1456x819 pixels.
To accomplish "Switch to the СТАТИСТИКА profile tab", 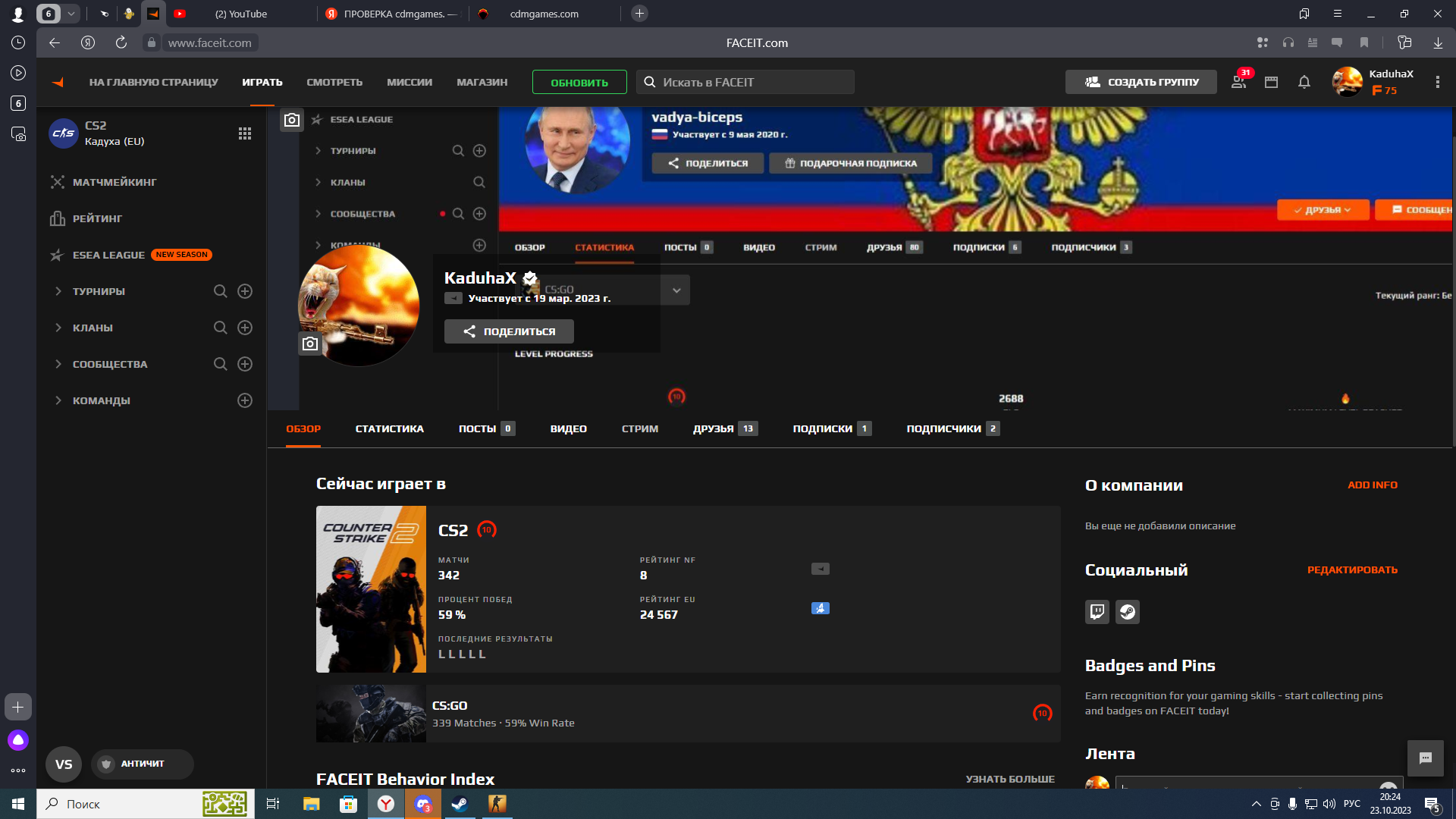I will click(389, 428).
